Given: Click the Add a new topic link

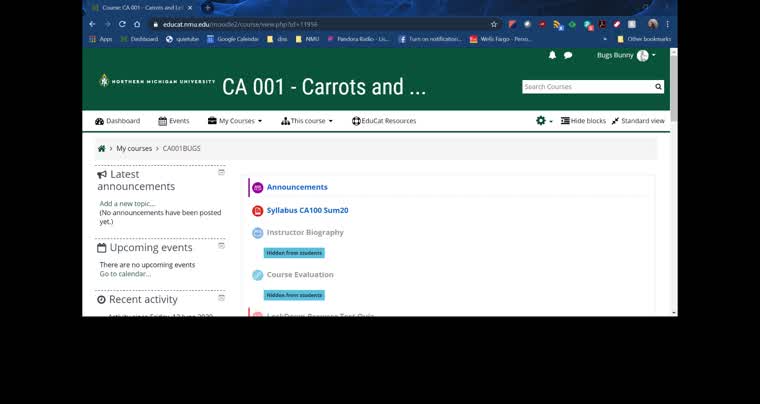Looking at the screenshot, I should click(127, 203).
